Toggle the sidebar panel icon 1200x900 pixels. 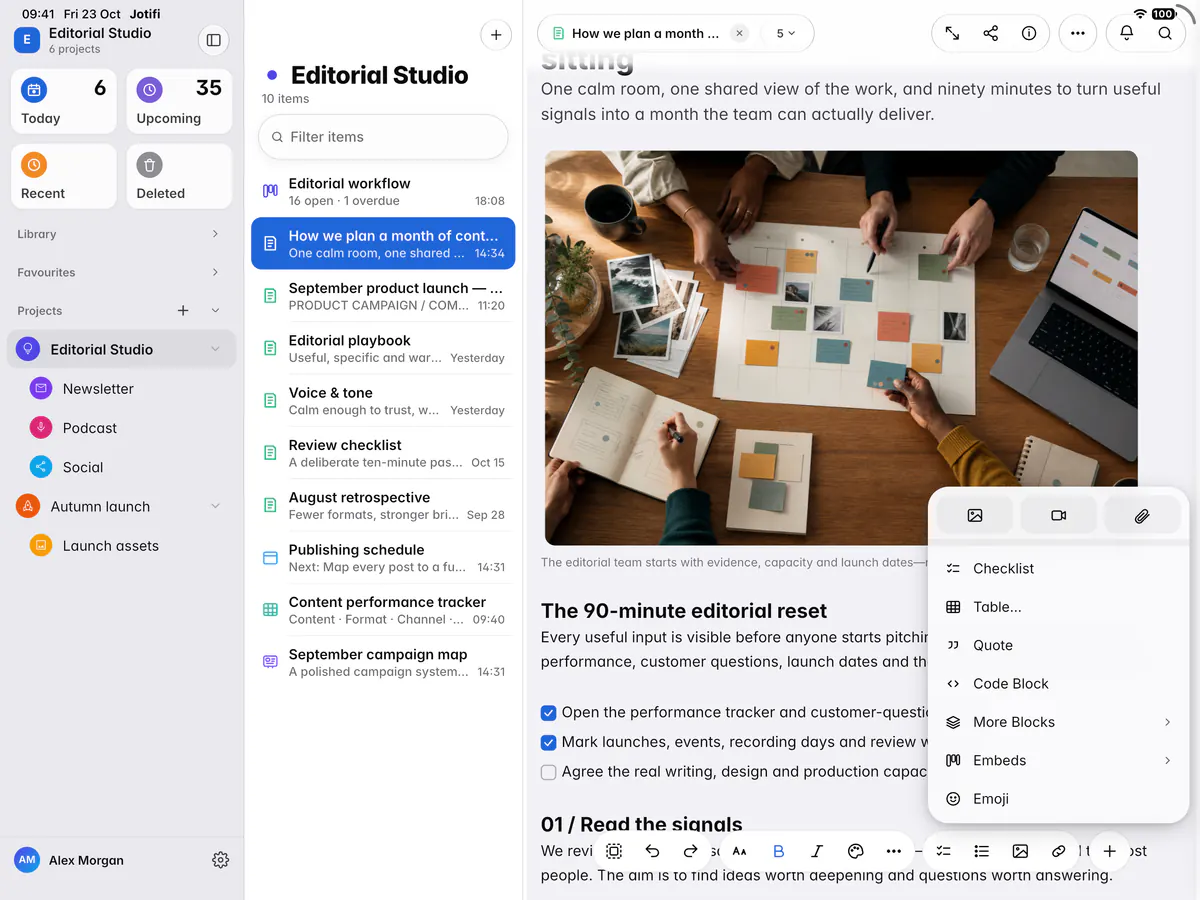click(x=213, y=40)
